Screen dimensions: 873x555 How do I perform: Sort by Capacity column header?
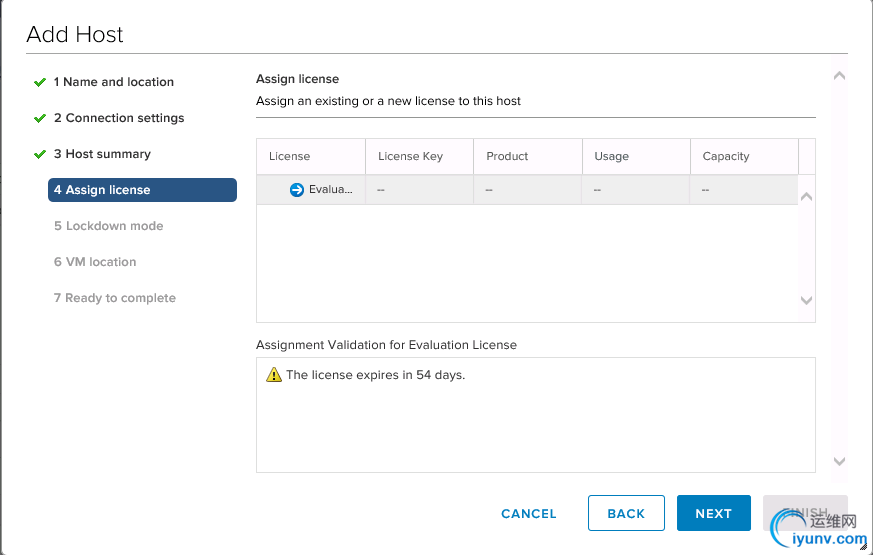[x=744, y=156]
